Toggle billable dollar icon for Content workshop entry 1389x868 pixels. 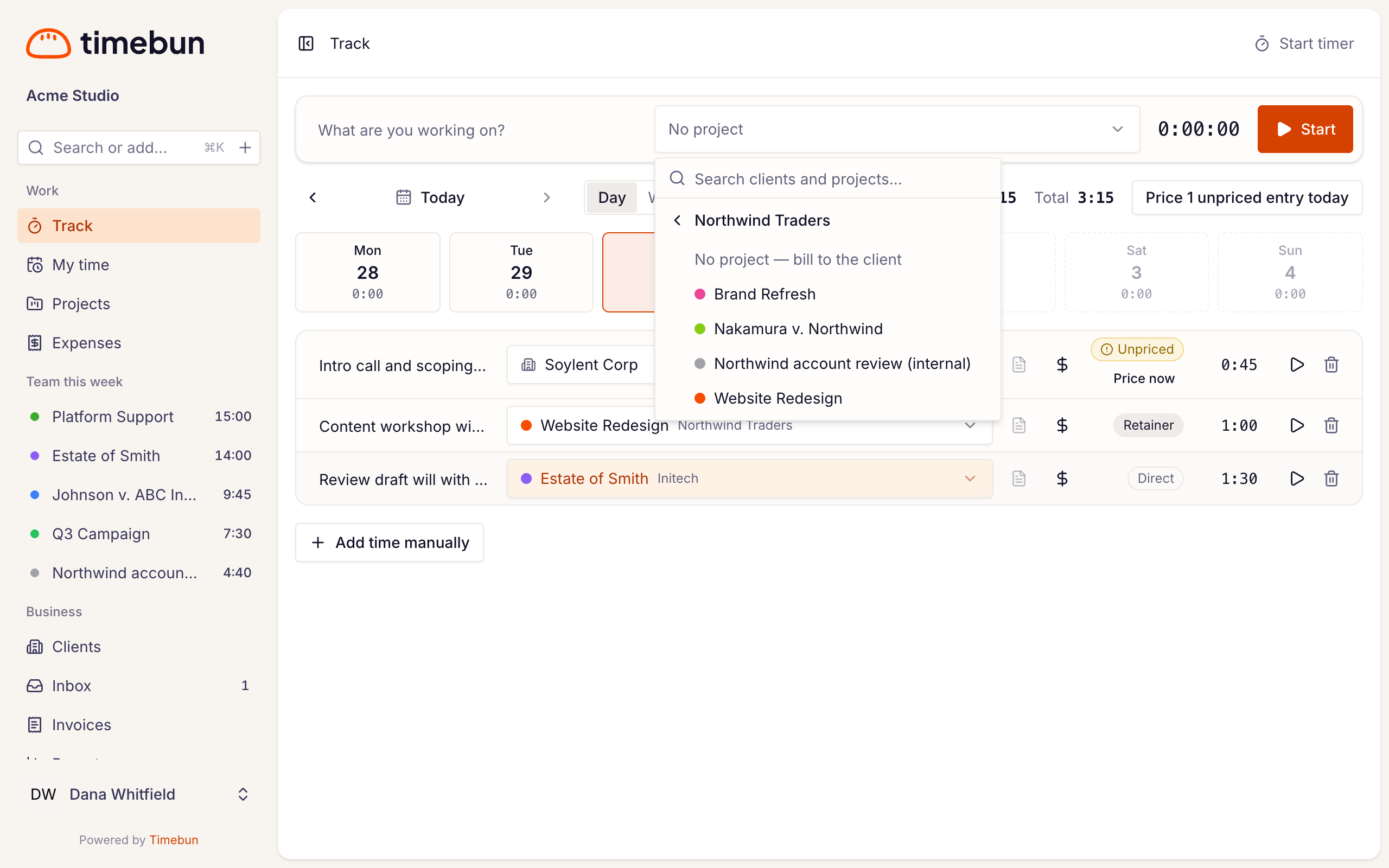1062,425
